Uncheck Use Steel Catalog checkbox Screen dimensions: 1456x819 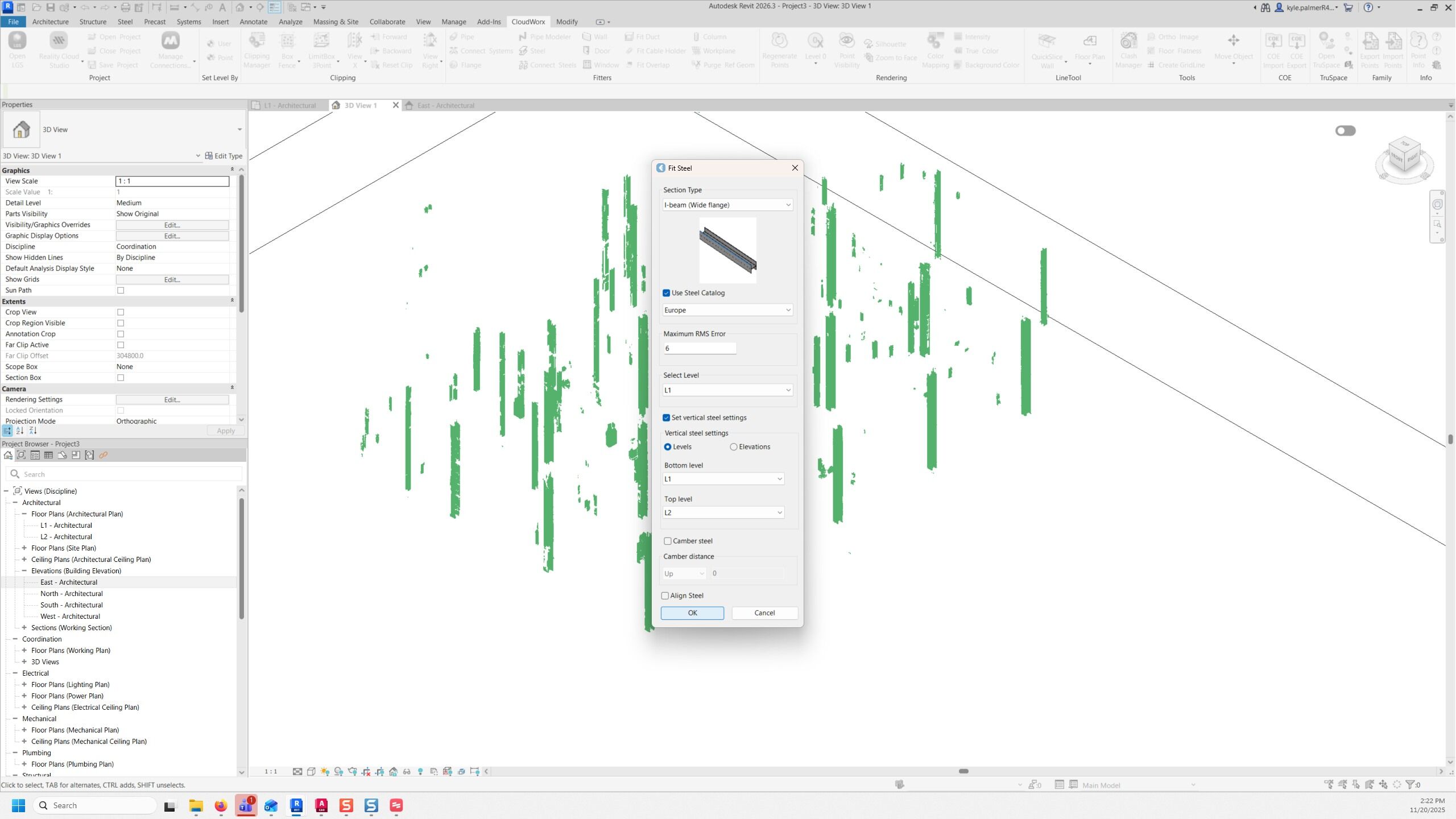[667, 293]
